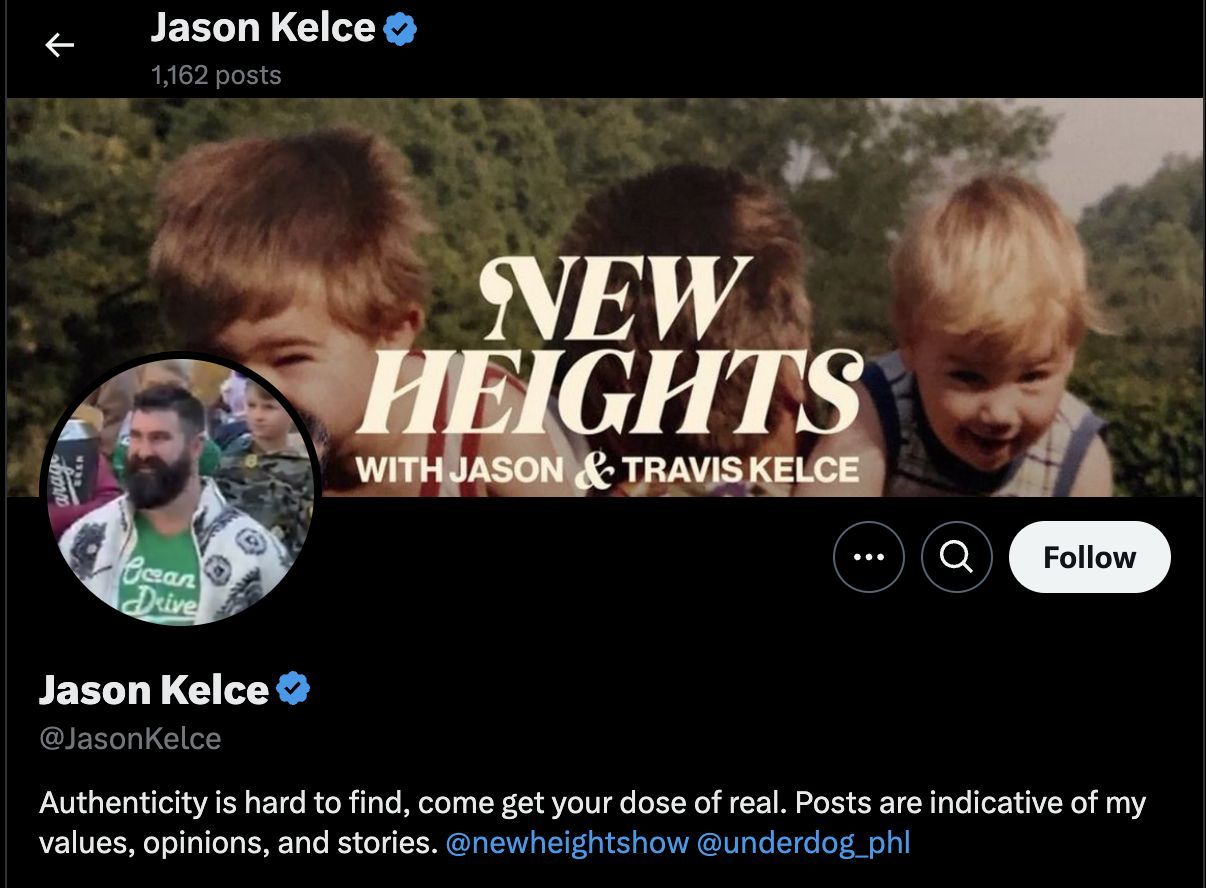Click verified badge beside large profile name
The width and height of the screenshot is (1206, 888).
point(293,689)
